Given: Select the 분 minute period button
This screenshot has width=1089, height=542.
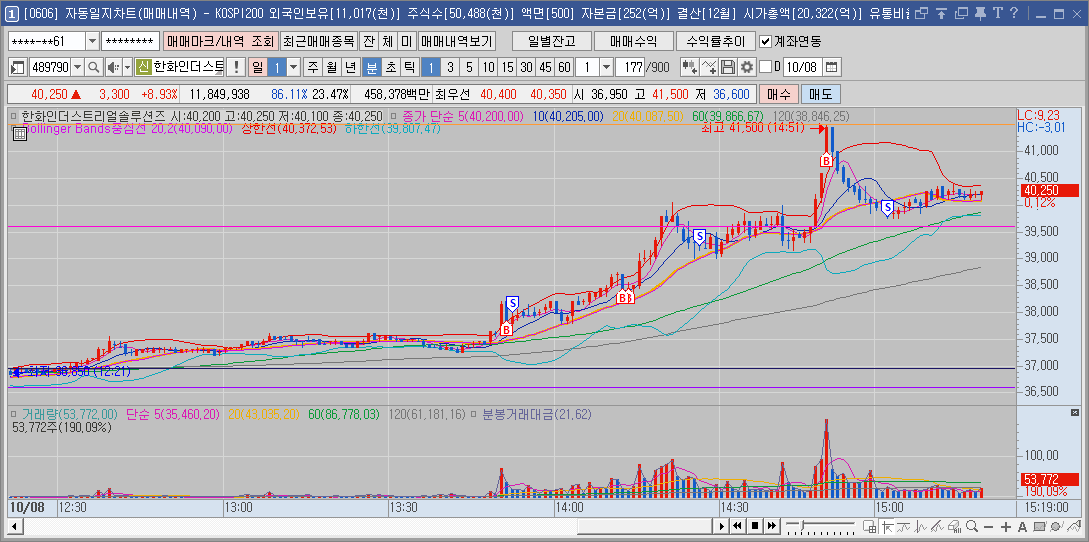Looking at the screenshot, I should [372, 67].
